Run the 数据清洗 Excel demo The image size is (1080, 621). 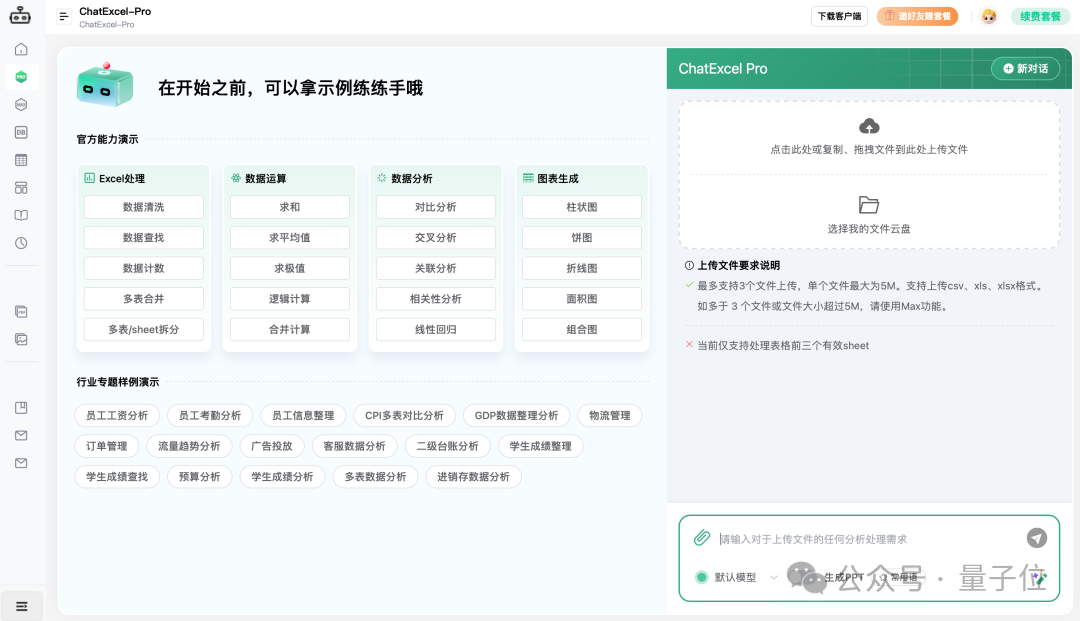tap(143, 207)
